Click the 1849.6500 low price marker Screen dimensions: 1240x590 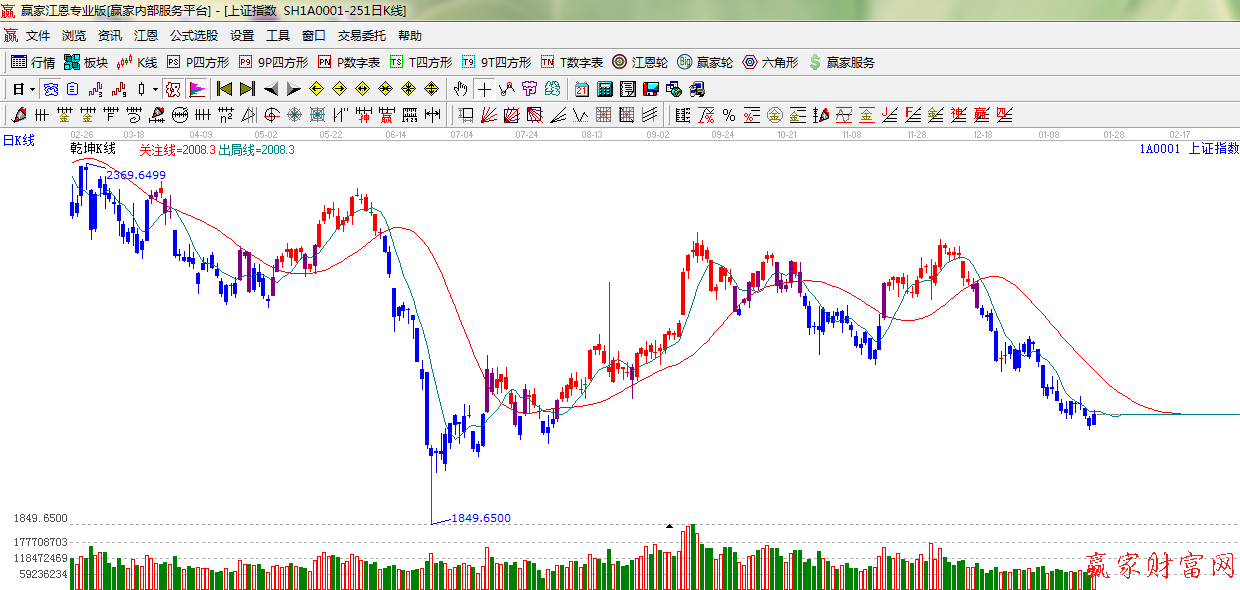click(x=480, y=518)
